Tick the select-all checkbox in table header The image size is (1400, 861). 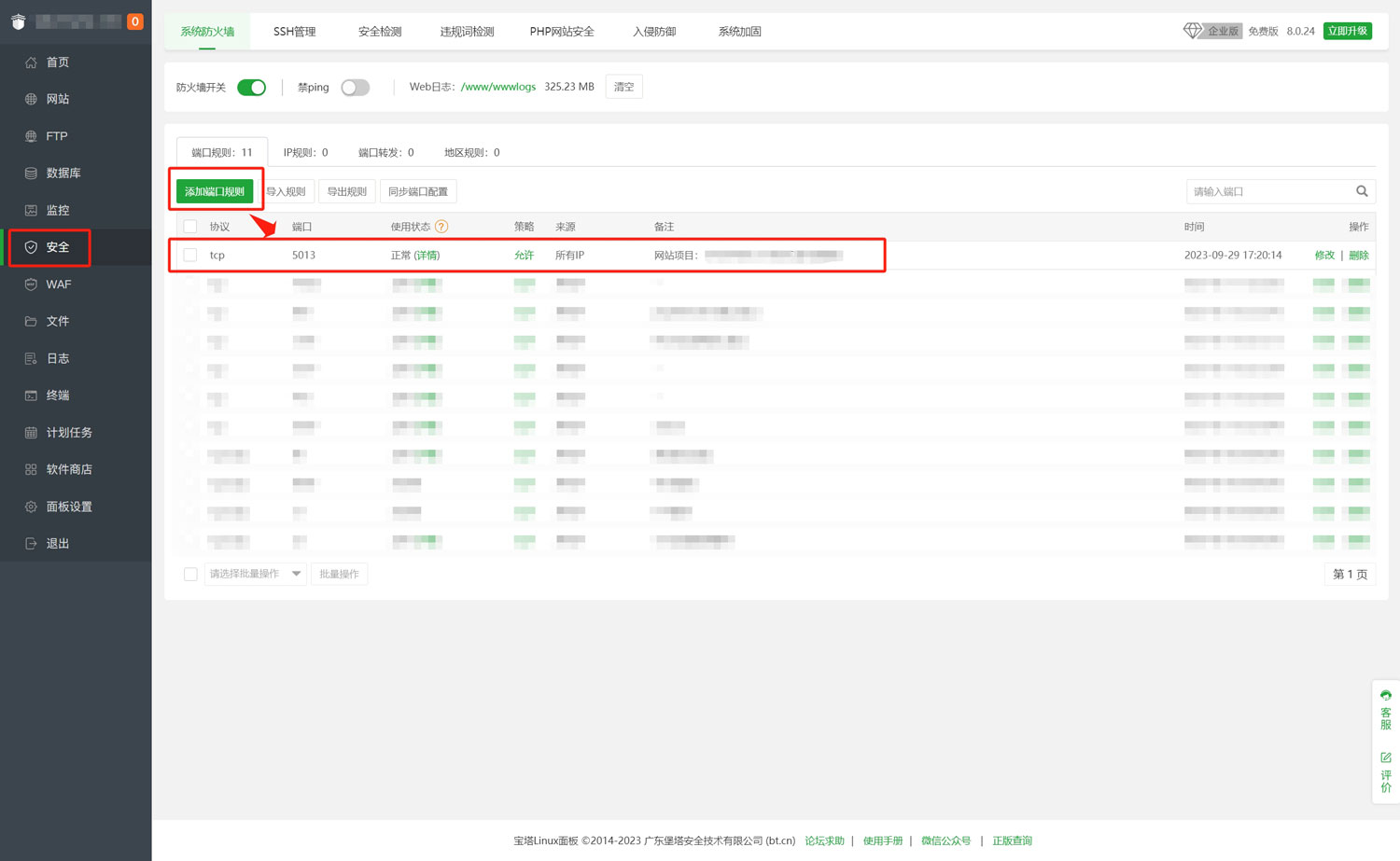190,227
